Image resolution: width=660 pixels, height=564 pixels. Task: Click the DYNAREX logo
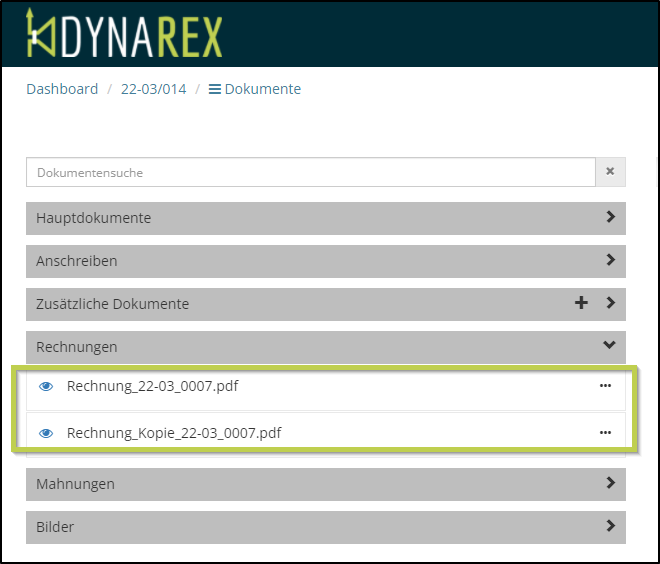coord(124,34)
